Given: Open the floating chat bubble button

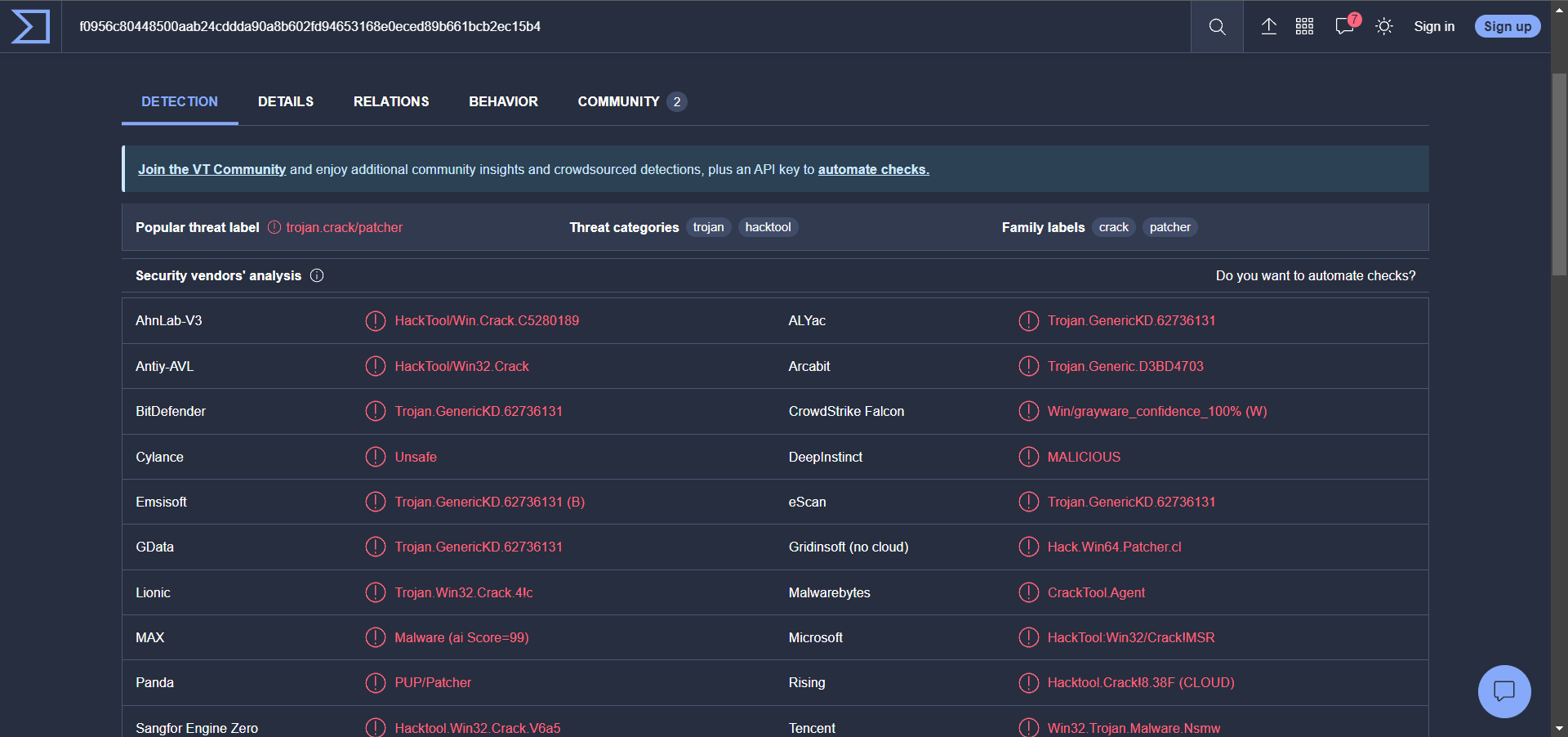Looking at the screenshot, I should tap(1504, 691).
